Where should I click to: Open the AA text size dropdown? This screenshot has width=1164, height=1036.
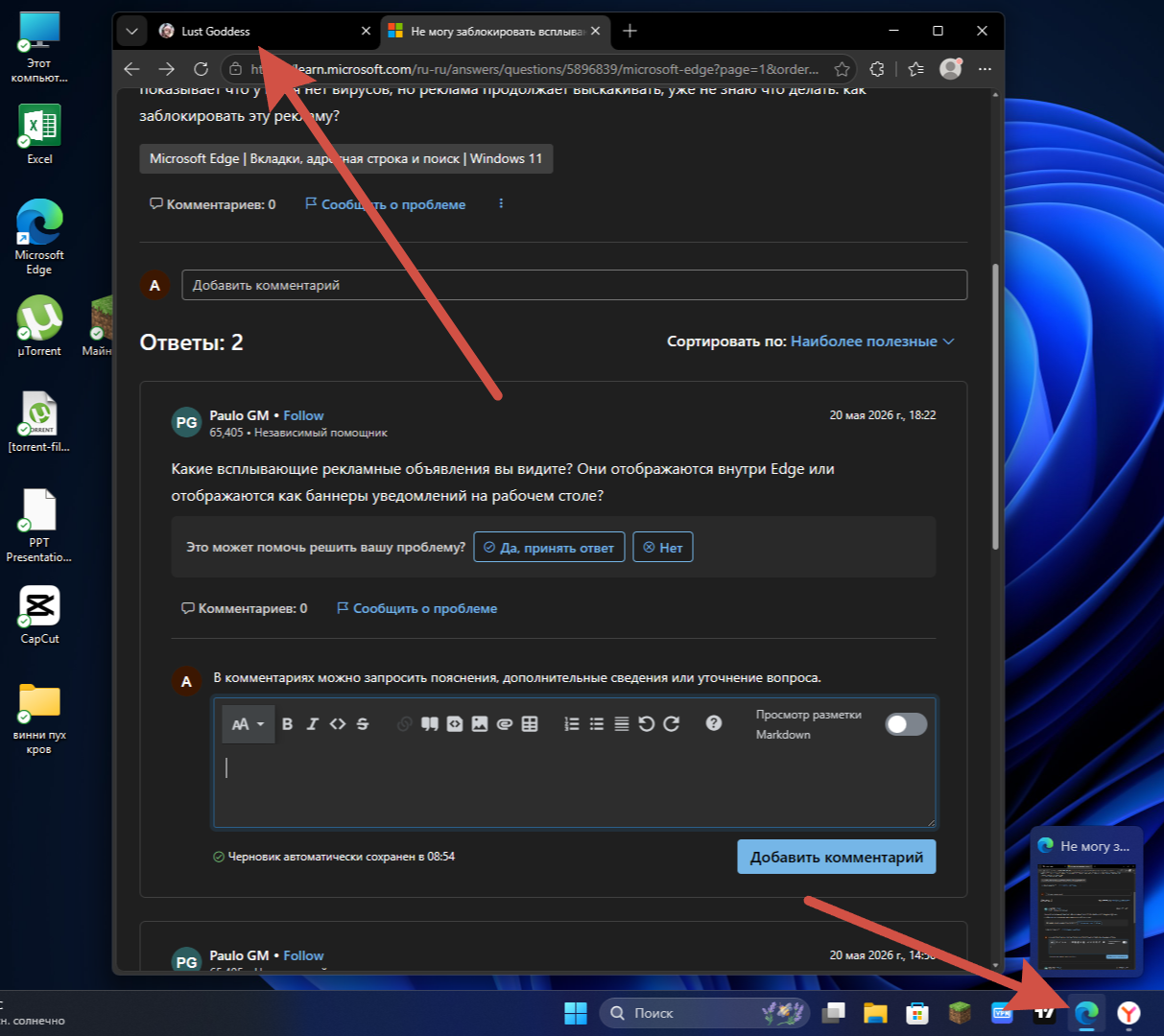[x=248, y=724]
